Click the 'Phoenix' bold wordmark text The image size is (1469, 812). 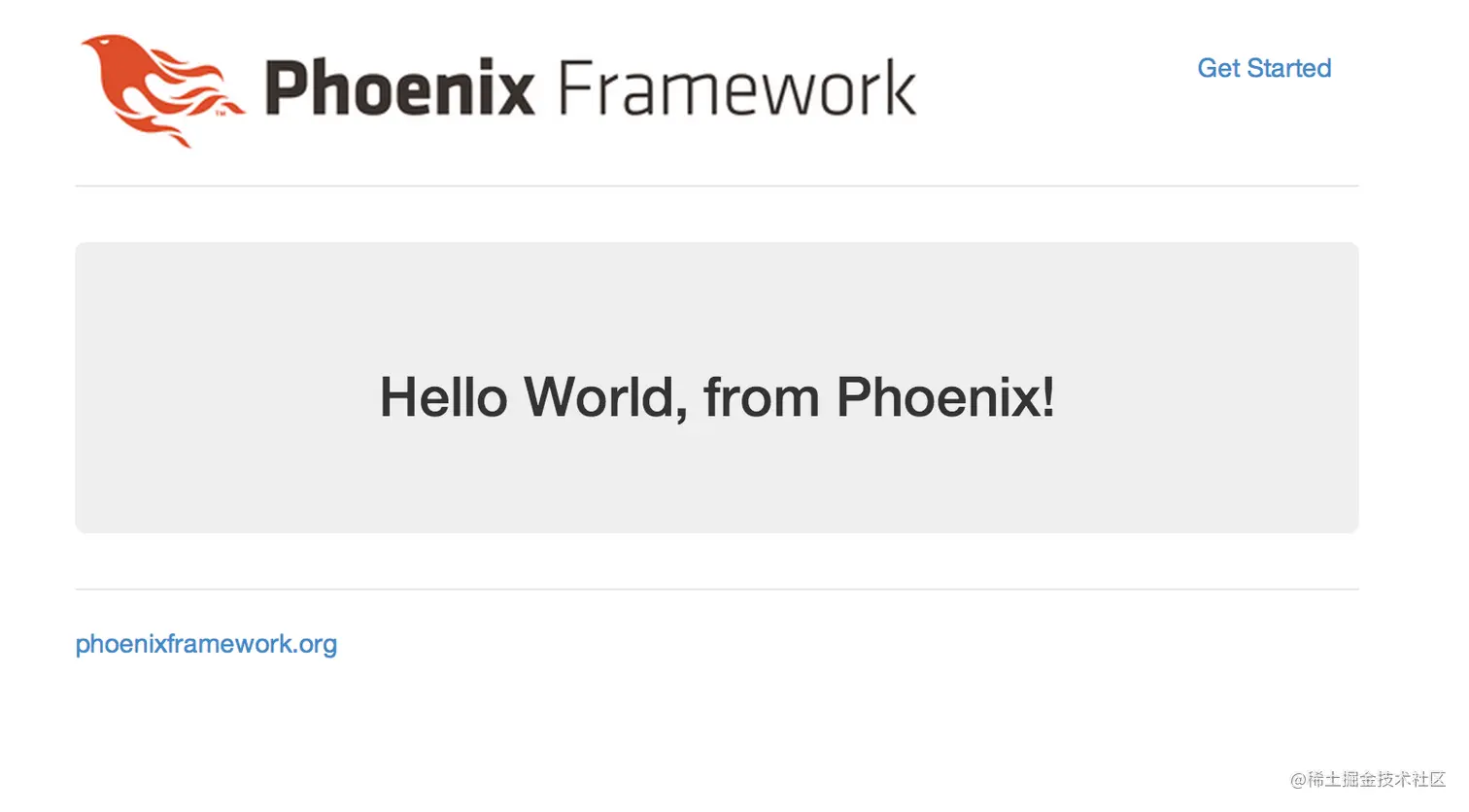click(x=401, y=87)
